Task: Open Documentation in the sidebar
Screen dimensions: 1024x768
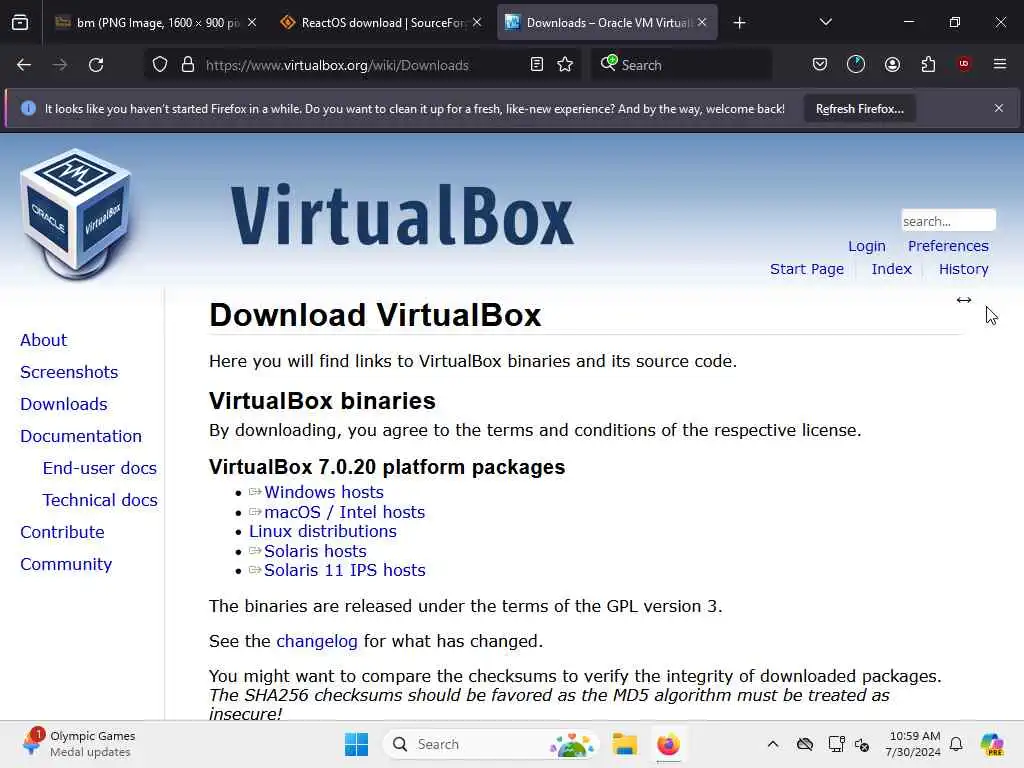Action: [x=81, y=436]
